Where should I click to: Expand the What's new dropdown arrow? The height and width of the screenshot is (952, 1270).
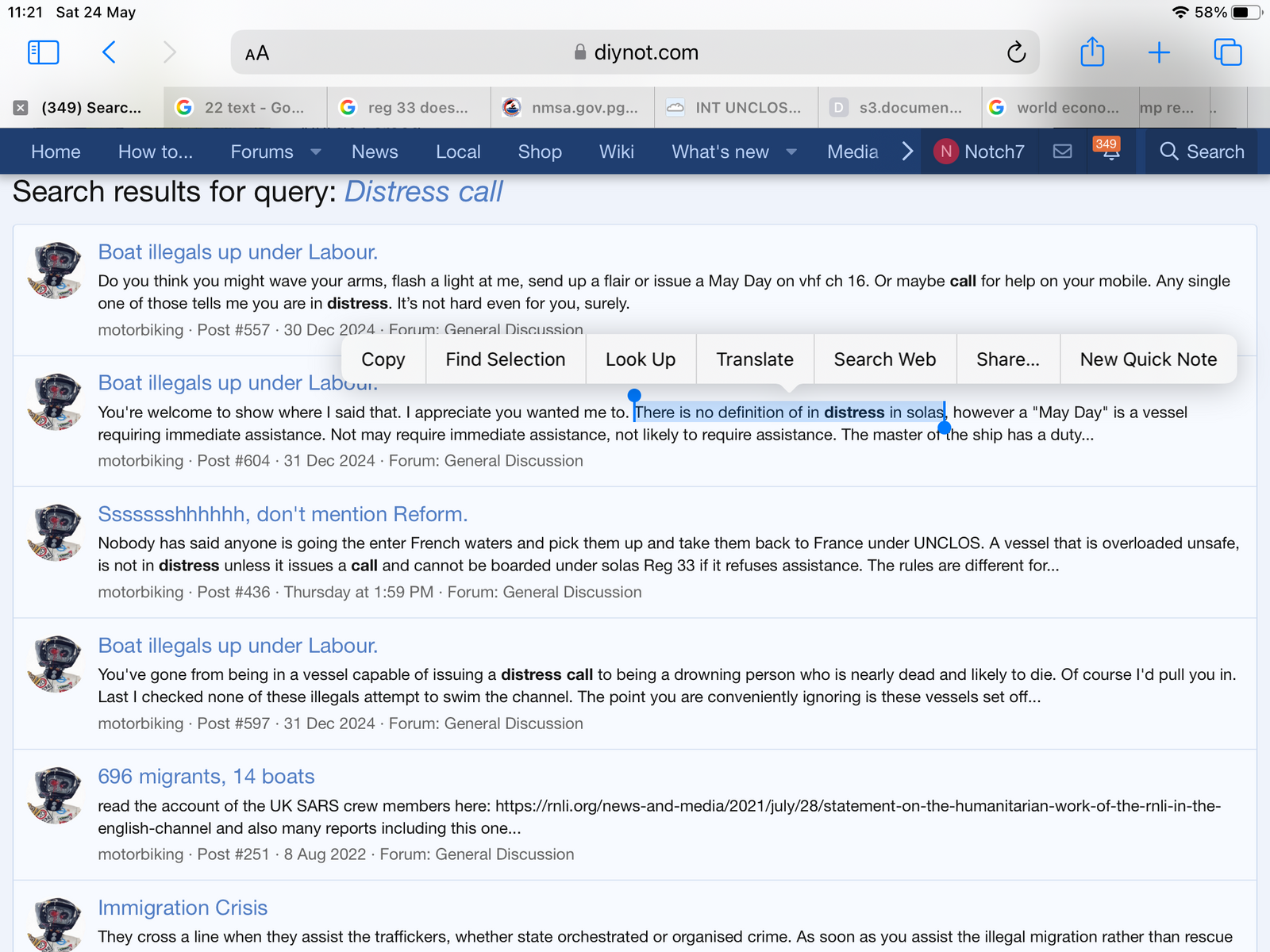click(791, 152)
